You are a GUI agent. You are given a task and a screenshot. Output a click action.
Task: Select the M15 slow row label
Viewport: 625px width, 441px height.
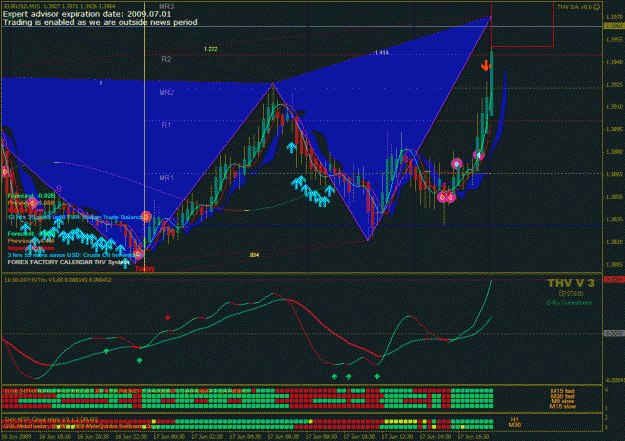562,406
